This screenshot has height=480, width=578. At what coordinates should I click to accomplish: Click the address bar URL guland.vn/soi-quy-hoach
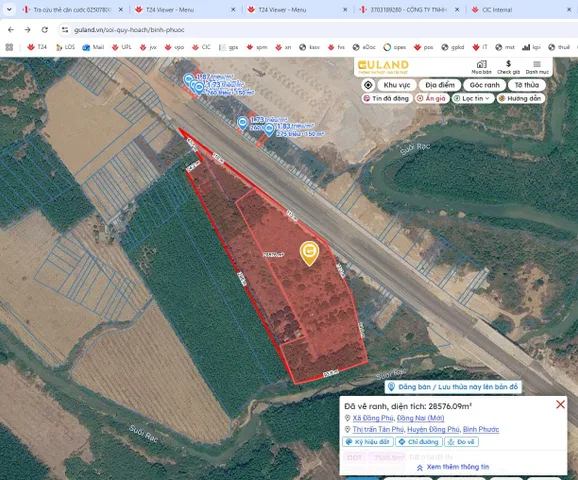pos(129,30)
